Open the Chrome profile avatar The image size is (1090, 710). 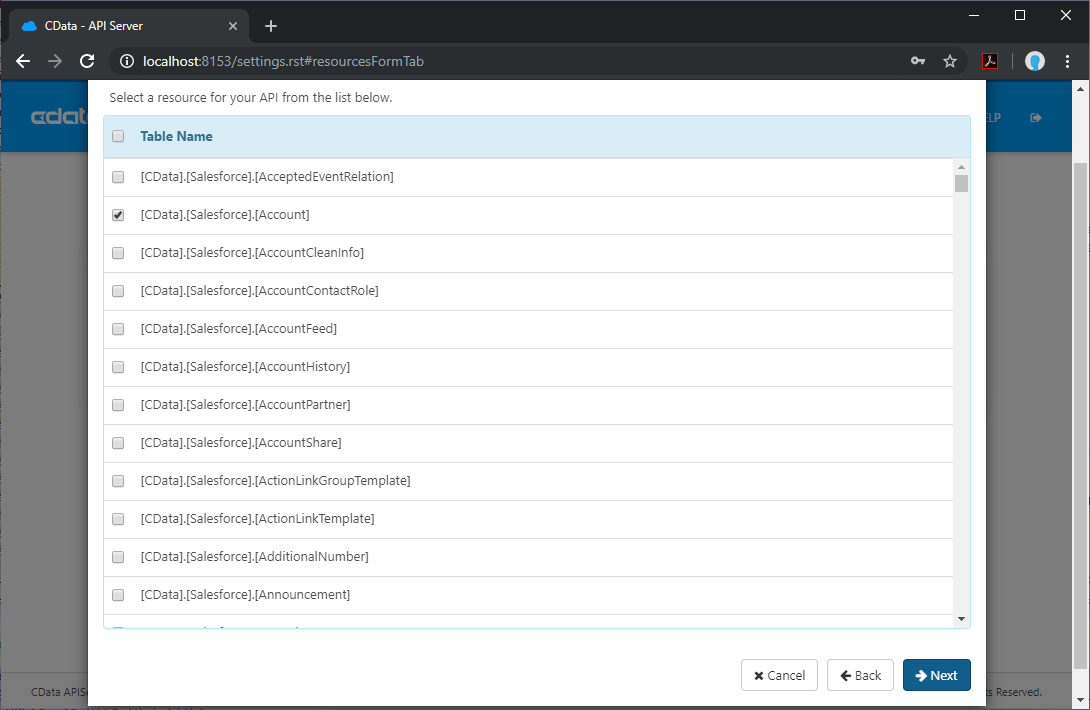(1035, 61)
